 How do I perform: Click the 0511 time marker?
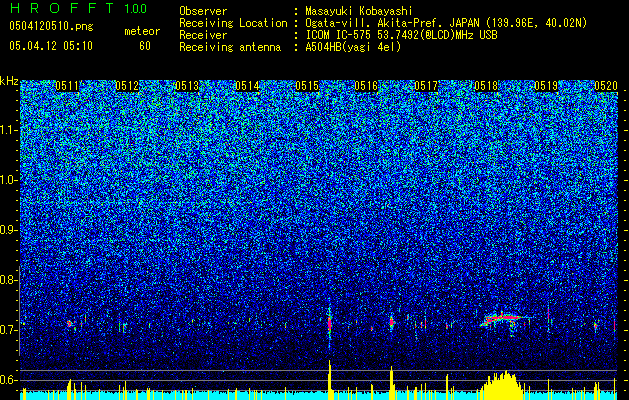(x=67, y=86)
